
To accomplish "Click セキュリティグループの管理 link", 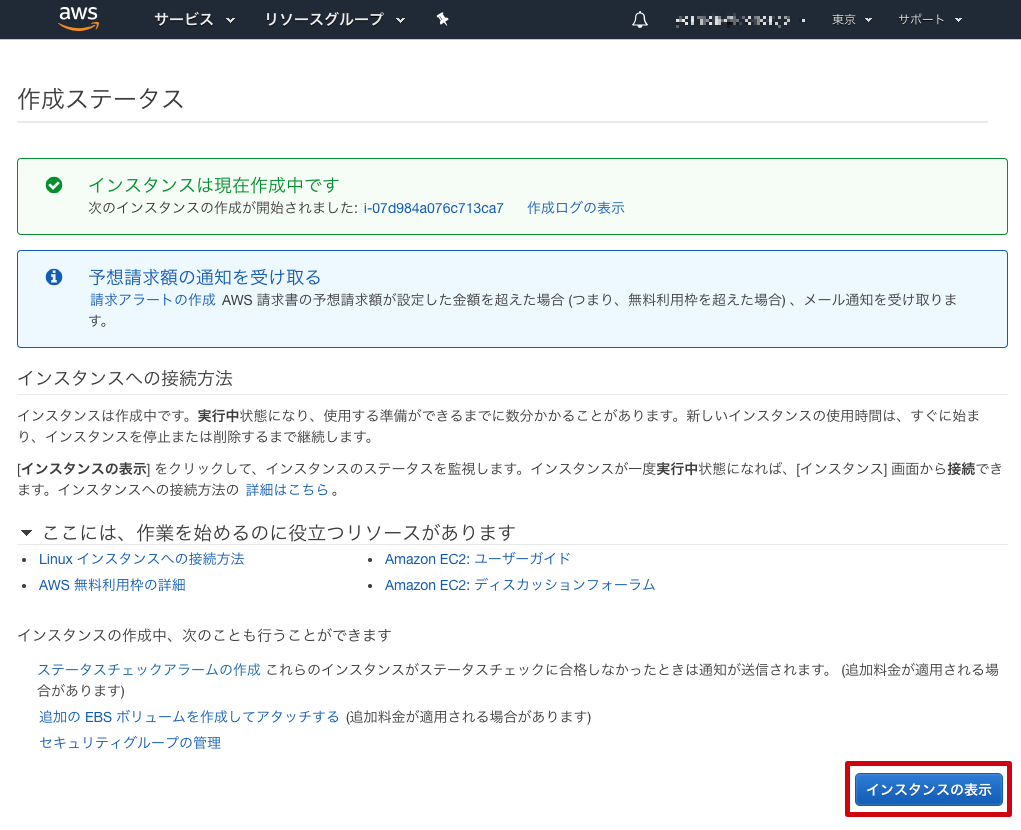I will (130, 743).
